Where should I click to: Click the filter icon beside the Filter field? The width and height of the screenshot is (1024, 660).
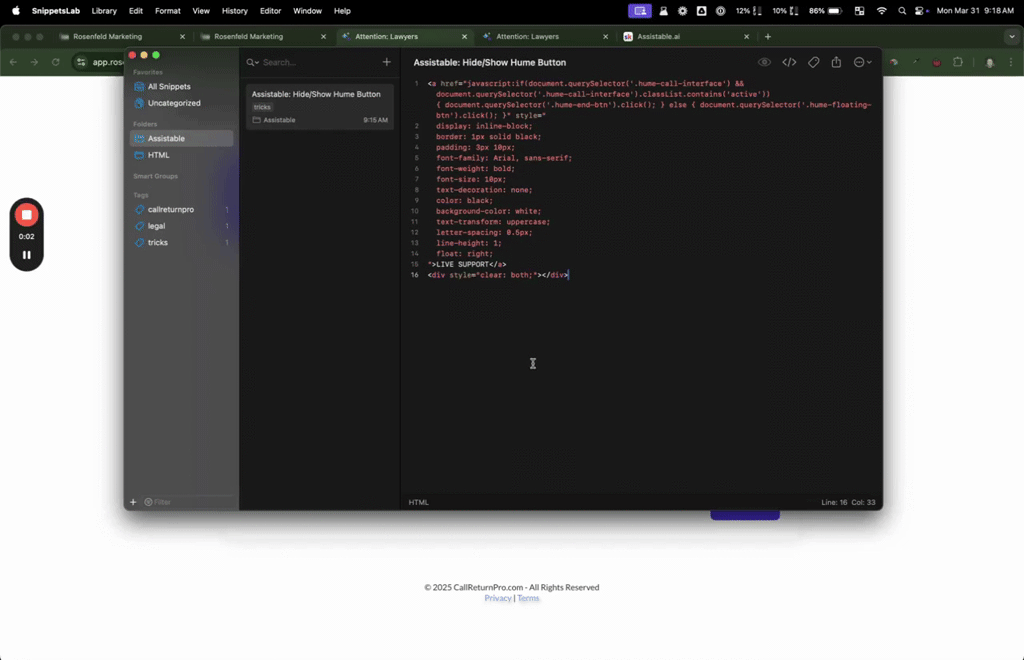pos(148,501)
